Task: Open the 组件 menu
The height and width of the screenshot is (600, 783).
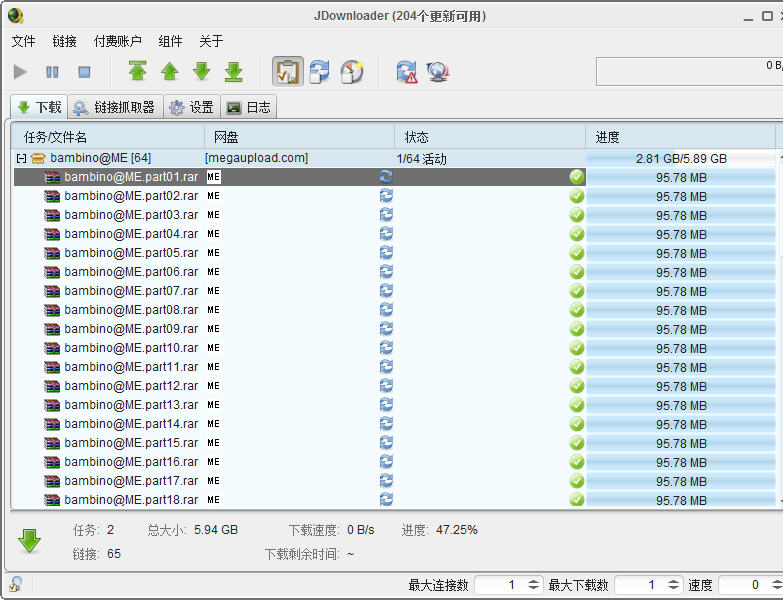Action: click(170, 41)
